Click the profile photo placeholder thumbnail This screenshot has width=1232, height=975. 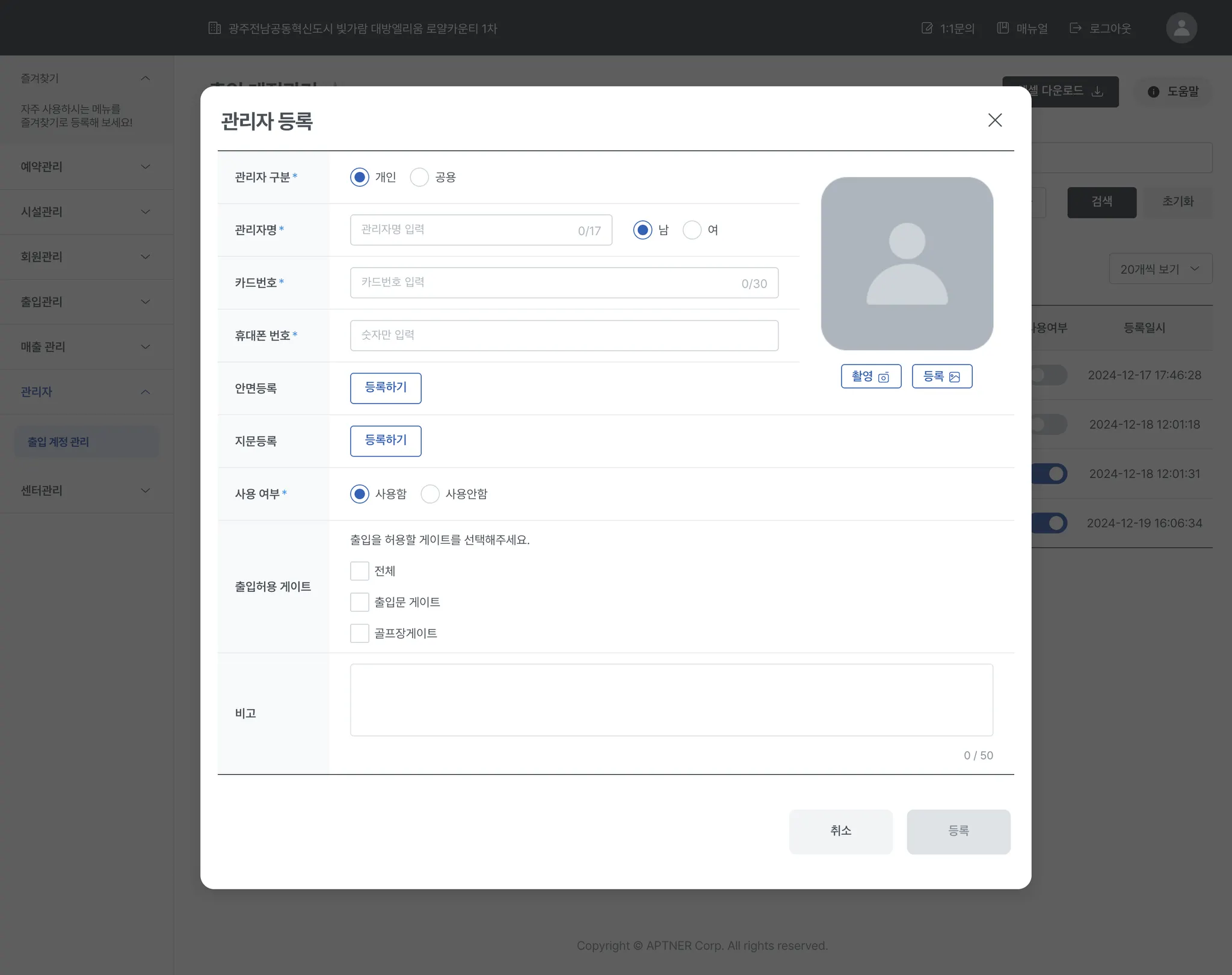[907, 263]
